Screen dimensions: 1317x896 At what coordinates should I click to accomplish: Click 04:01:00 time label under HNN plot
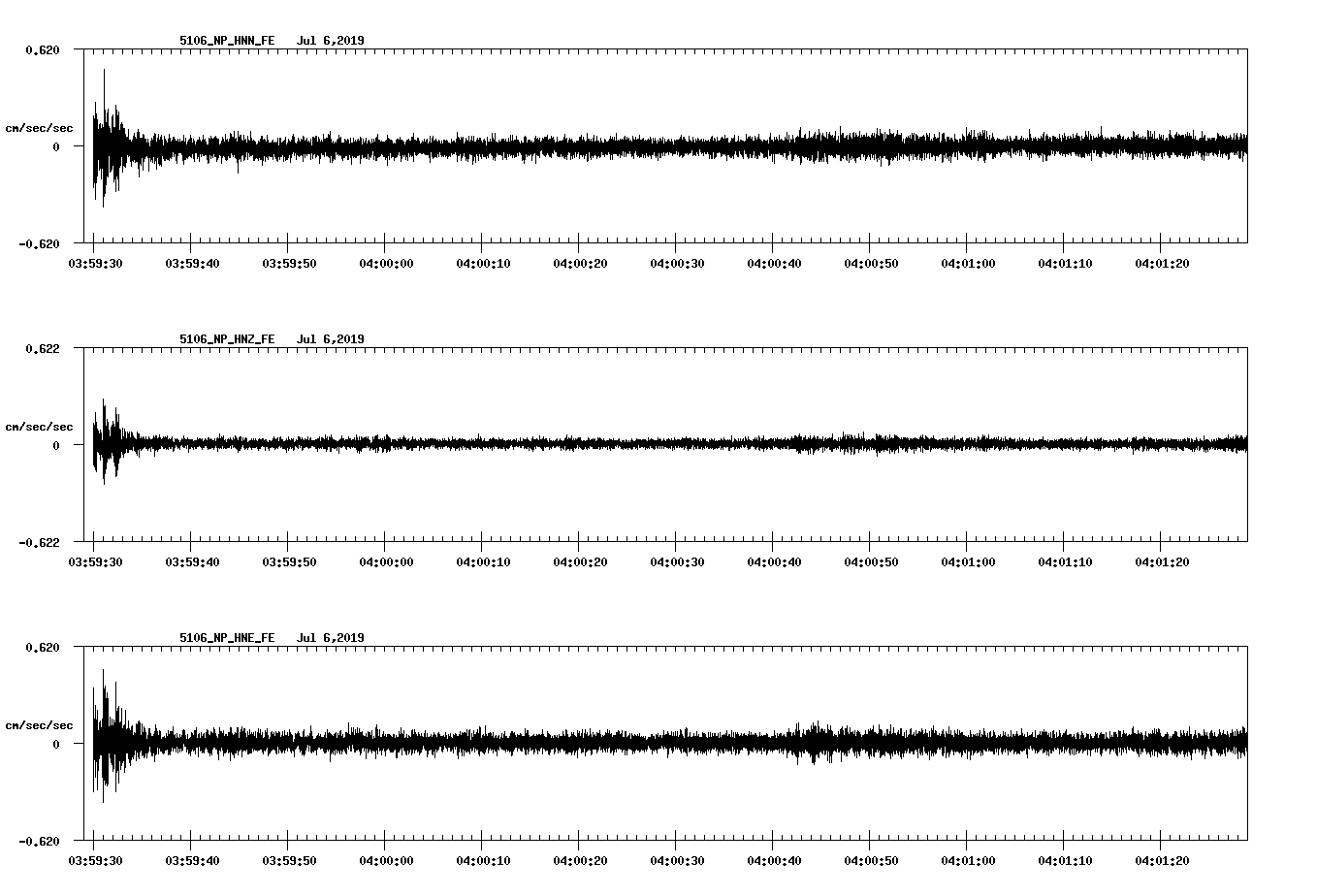click(968, 263)
